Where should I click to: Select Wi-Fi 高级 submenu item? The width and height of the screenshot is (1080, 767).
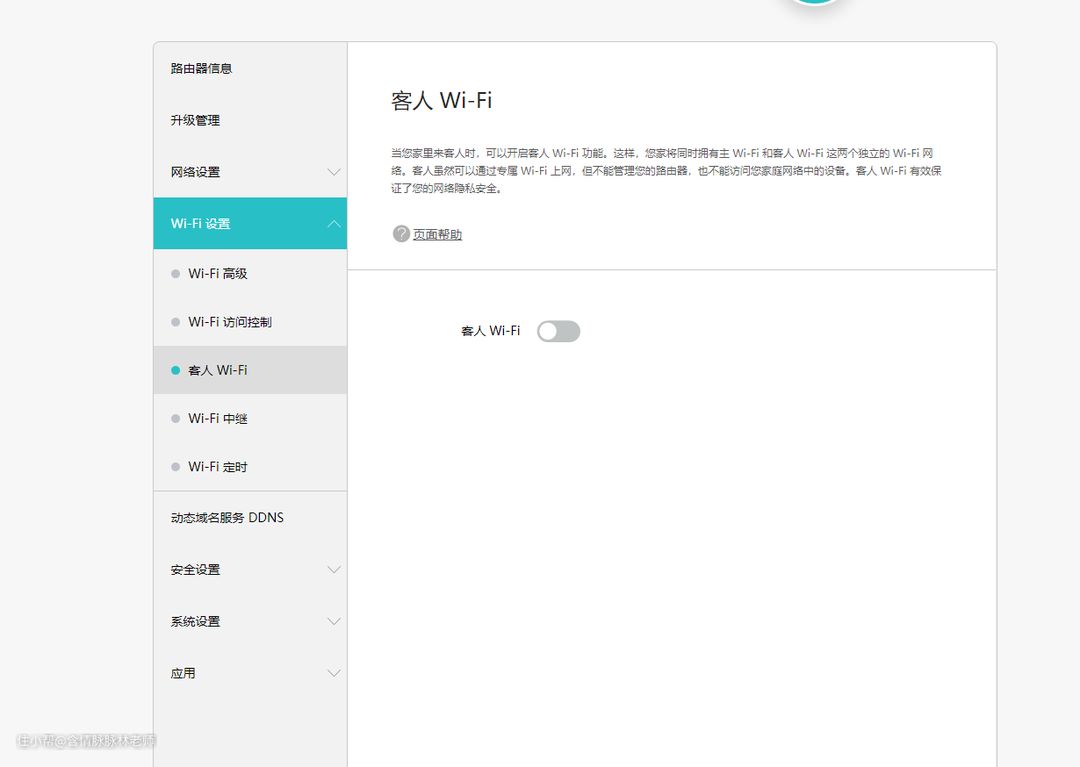tap(217, 274)
